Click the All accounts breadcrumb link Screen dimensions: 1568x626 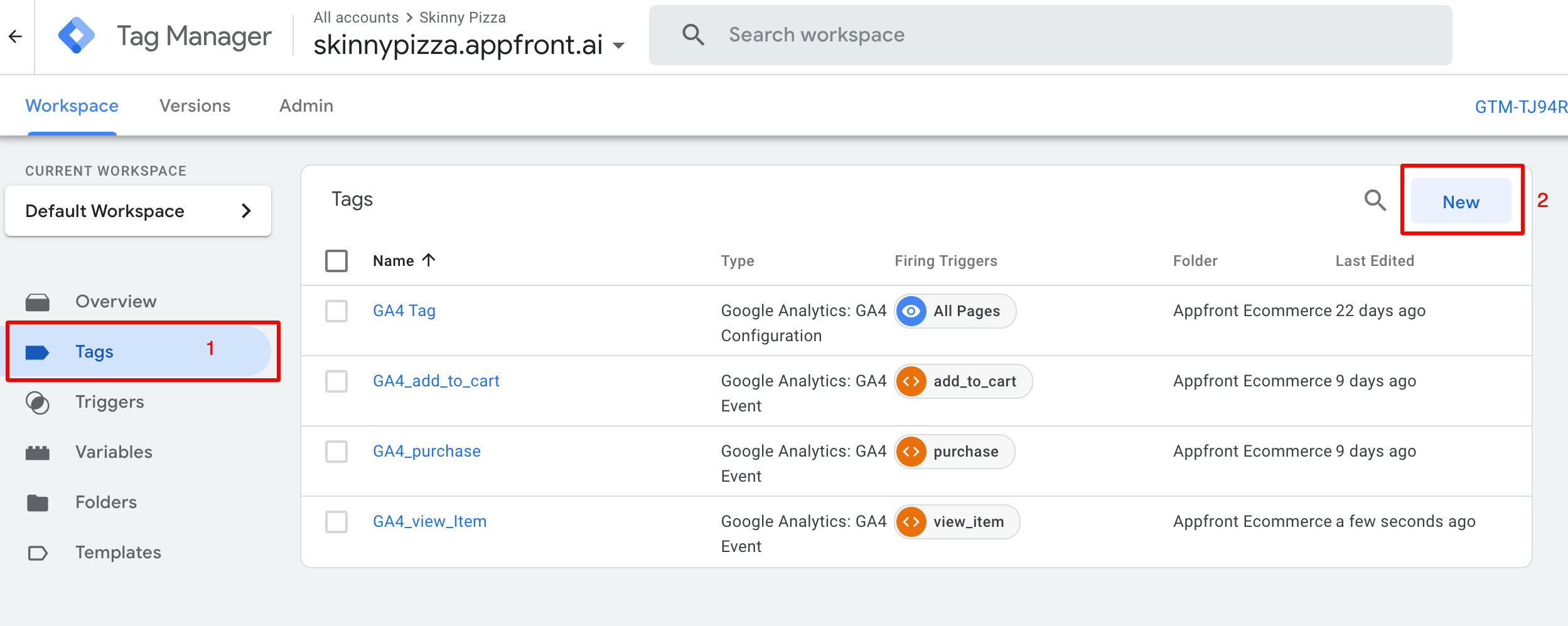pos(356,18)
